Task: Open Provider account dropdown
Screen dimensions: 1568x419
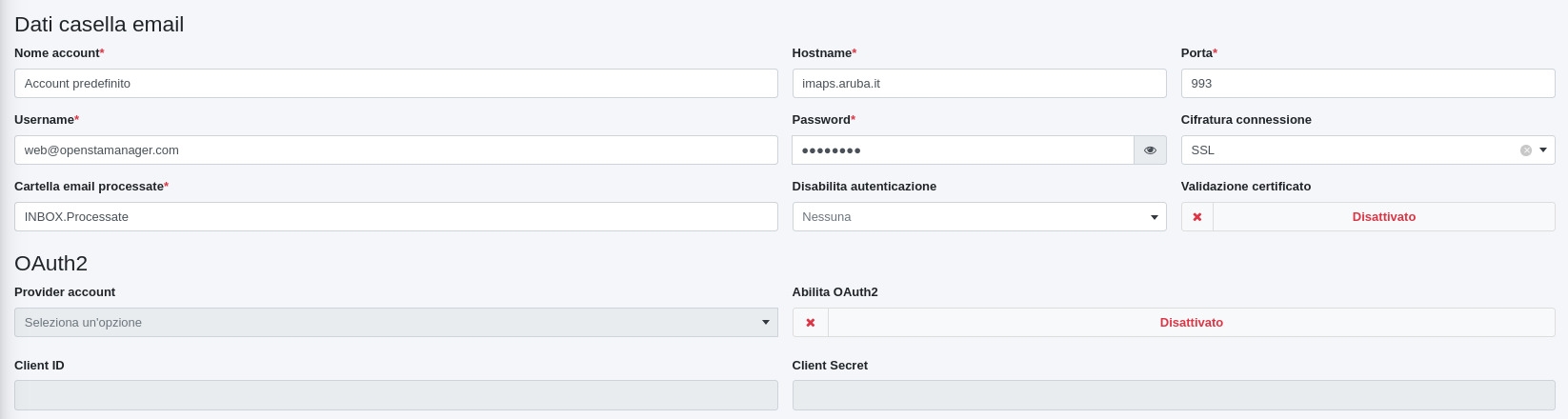Action: coord(395,323)
